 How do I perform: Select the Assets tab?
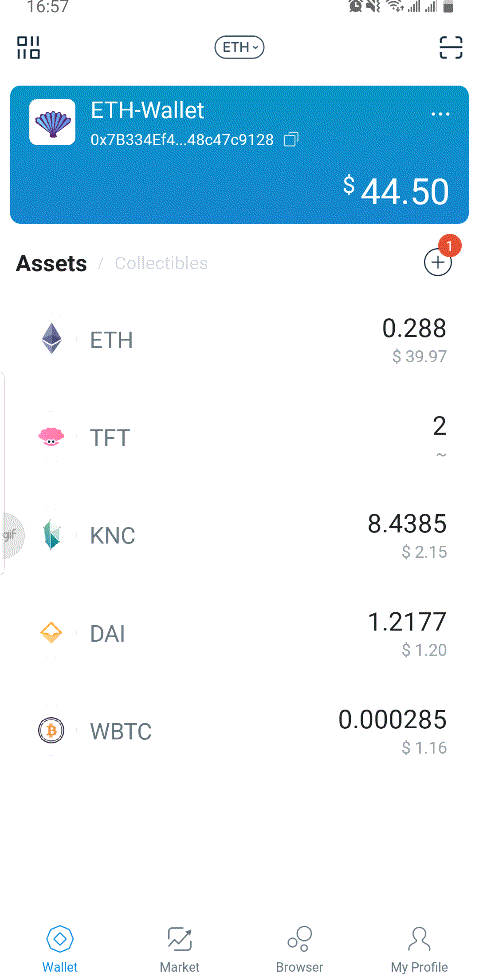point(51,263)
